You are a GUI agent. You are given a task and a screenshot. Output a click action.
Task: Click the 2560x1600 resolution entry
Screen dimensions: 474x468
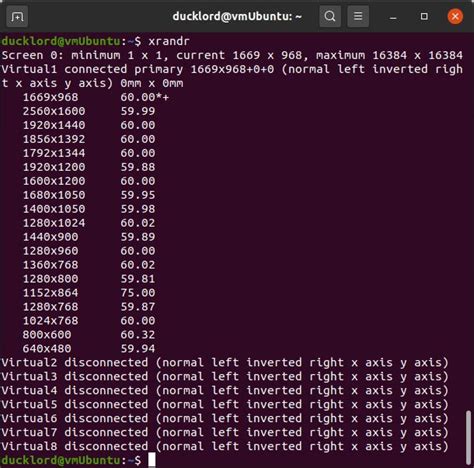pos(54,111)
